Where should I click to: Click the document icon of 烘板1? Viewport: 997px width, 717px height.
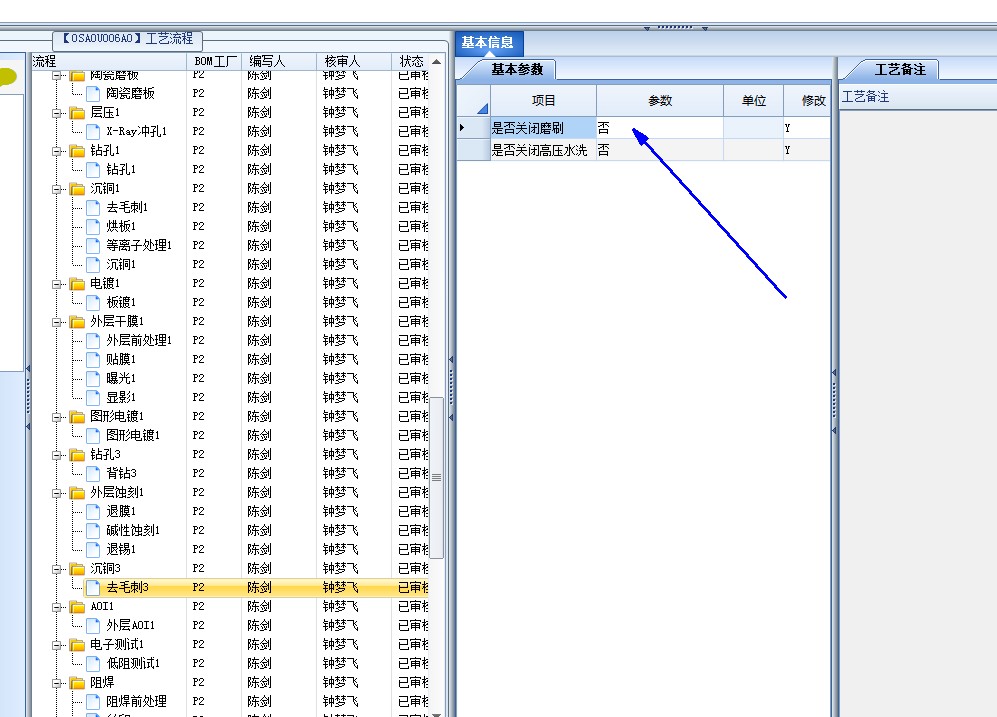click(x=93, y=226)
